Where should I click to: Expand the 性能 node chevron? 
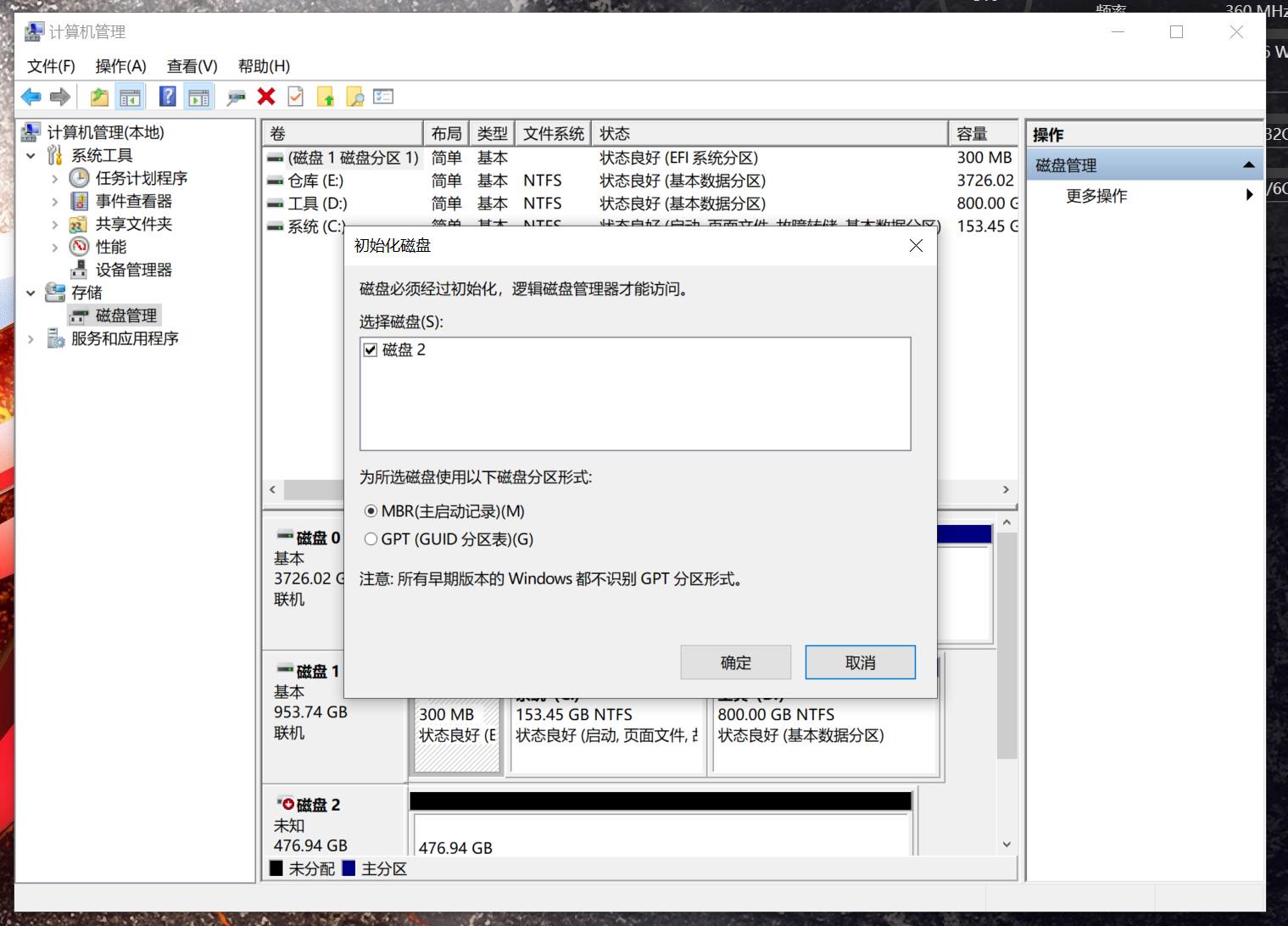[55, 247]
